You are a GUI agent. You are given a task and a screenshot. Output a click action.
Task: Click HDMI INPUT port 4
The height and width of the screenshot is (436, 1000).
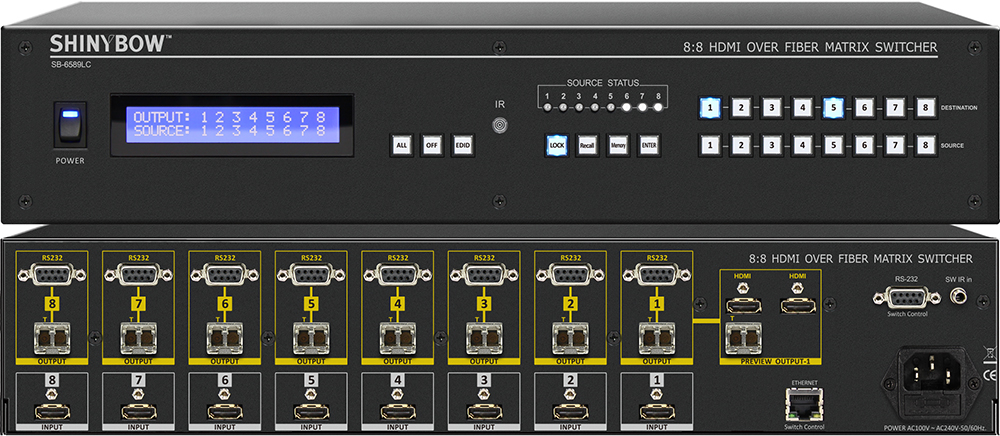click(x=397, y=412)
